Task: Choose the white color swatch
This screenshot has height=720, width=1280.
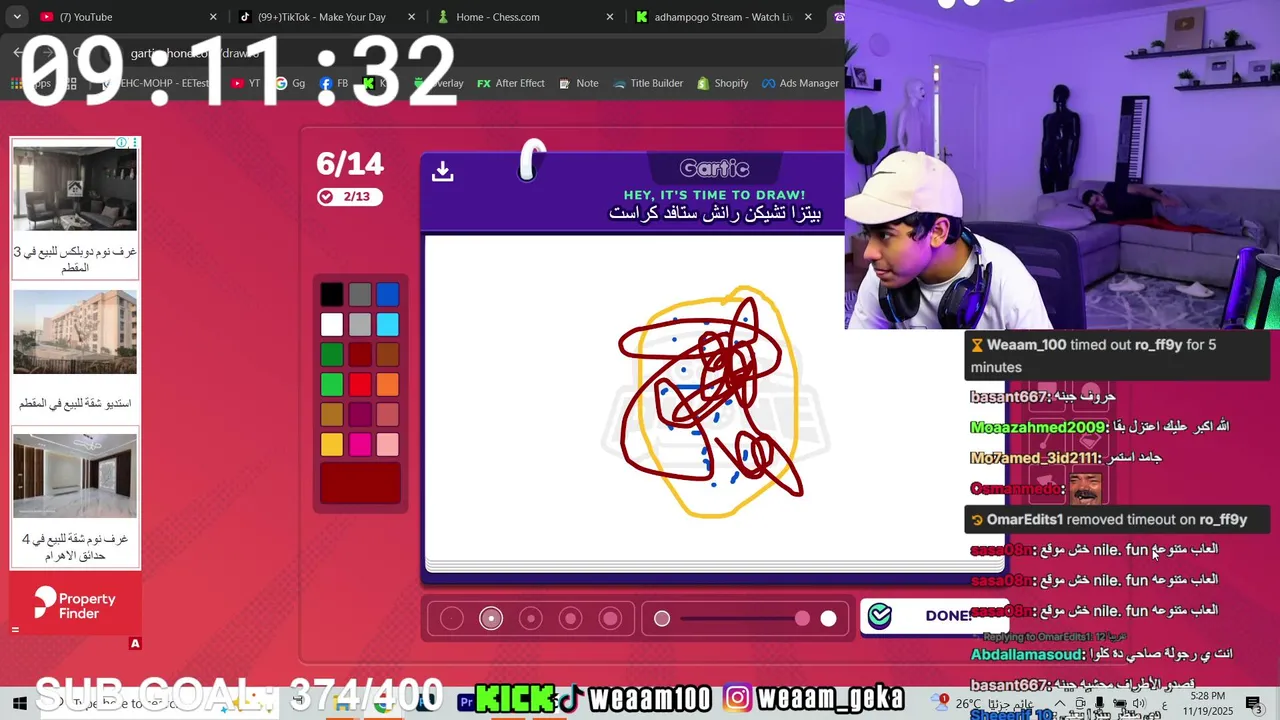Action: pos(332,324)
